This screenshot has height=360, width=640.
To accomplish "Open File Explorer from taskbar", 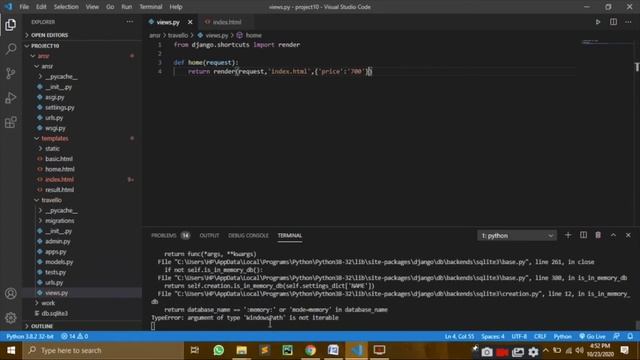I will pos(242,350).
